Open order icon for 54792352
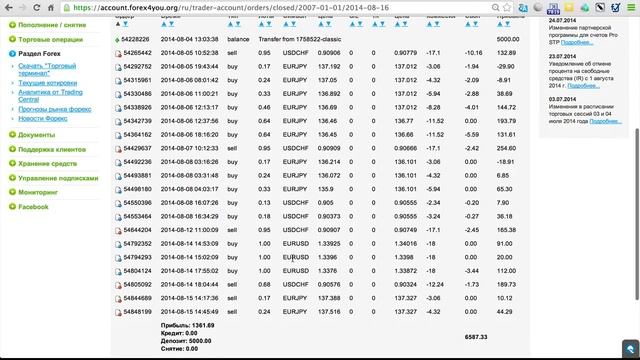This screenshot has height=360, width=640. click(118, 244)
